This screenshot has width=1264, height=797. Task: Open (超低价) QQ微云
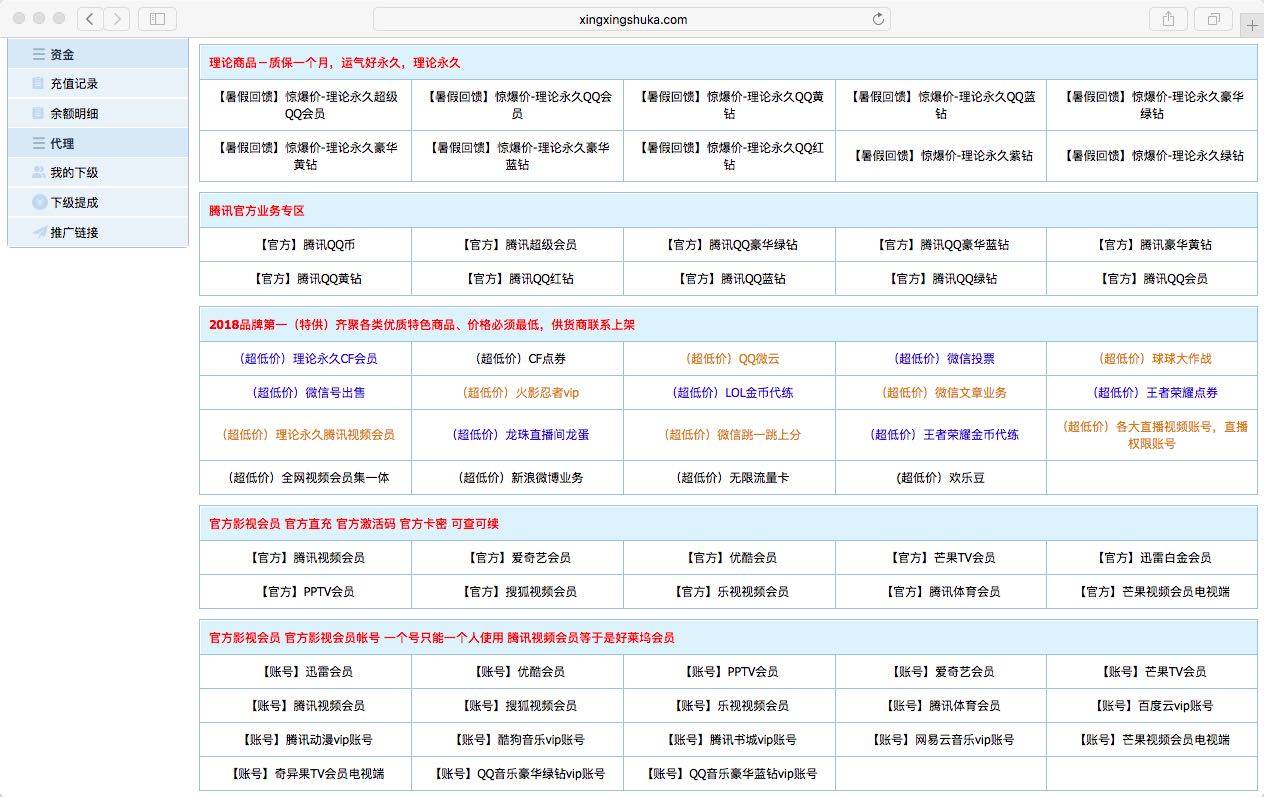pos(729,359)
